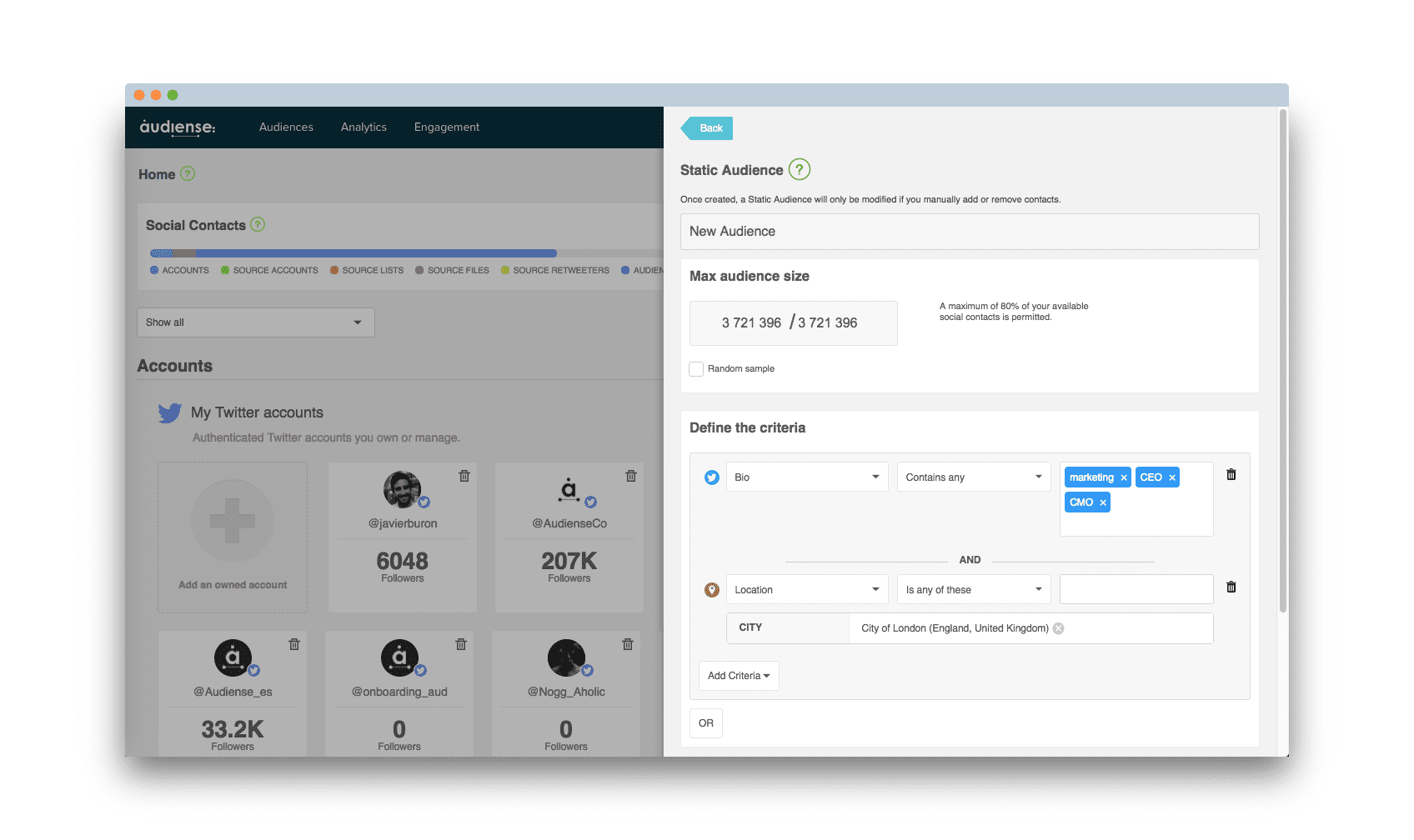Open the Audiences menu
The width and height of the screenshot is (1414, 840).
click(x=286, y=127)
